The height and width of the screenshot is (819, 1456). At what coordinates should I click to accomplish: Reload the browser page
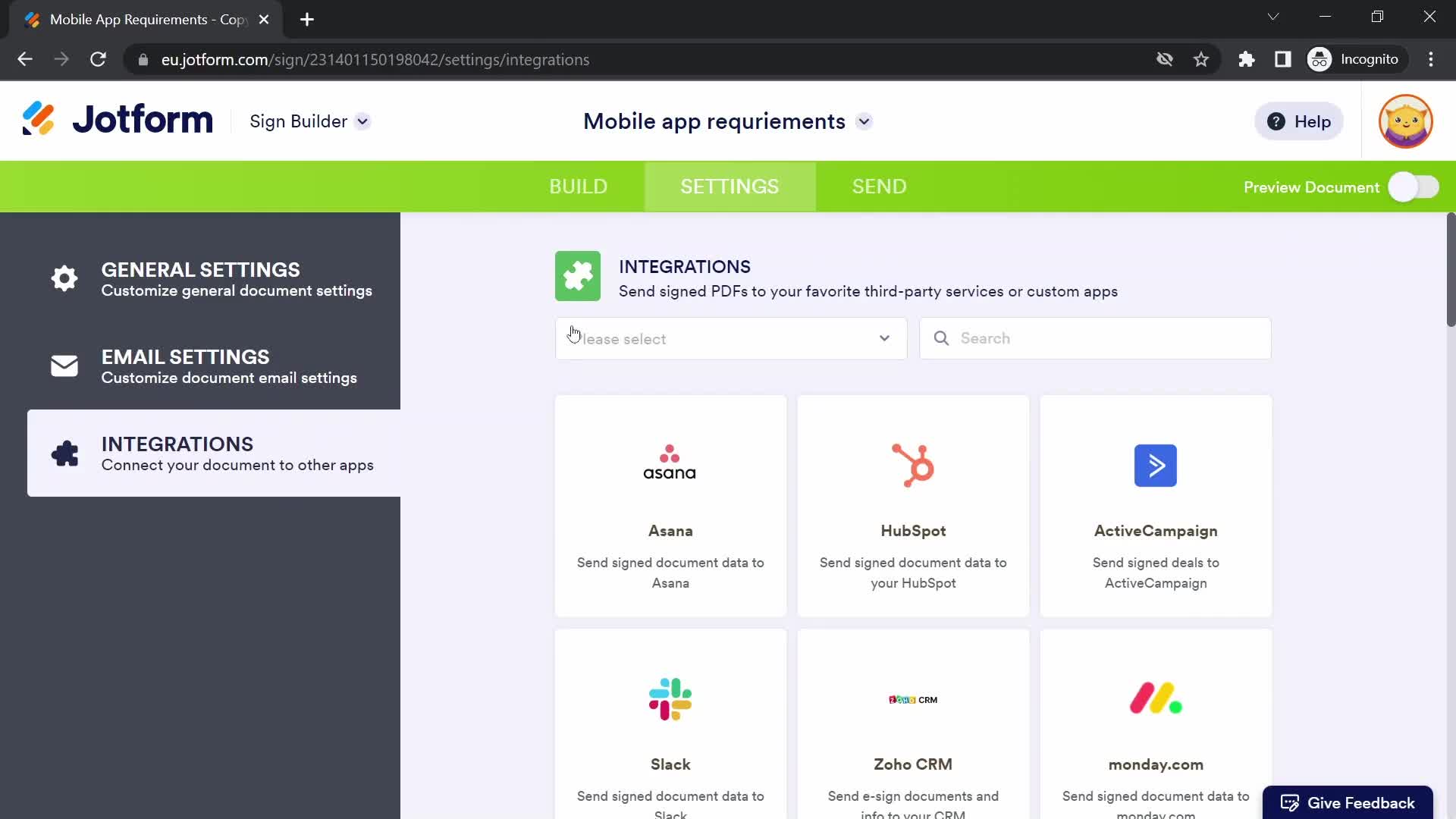pos(98,59)
